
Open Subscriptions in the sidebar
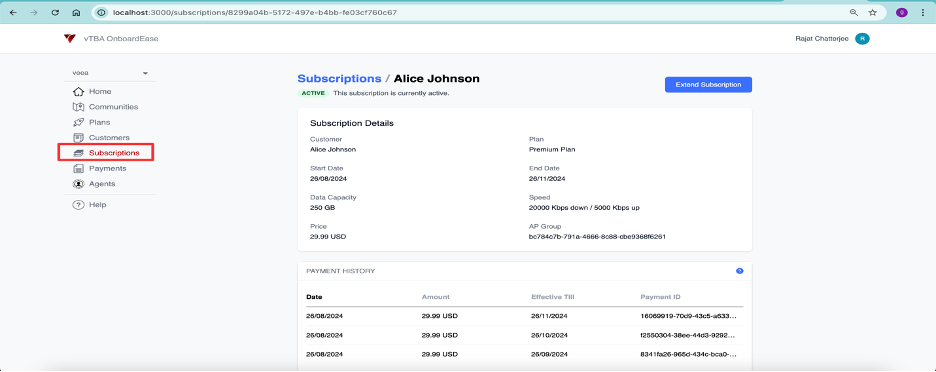pos(114,153)
